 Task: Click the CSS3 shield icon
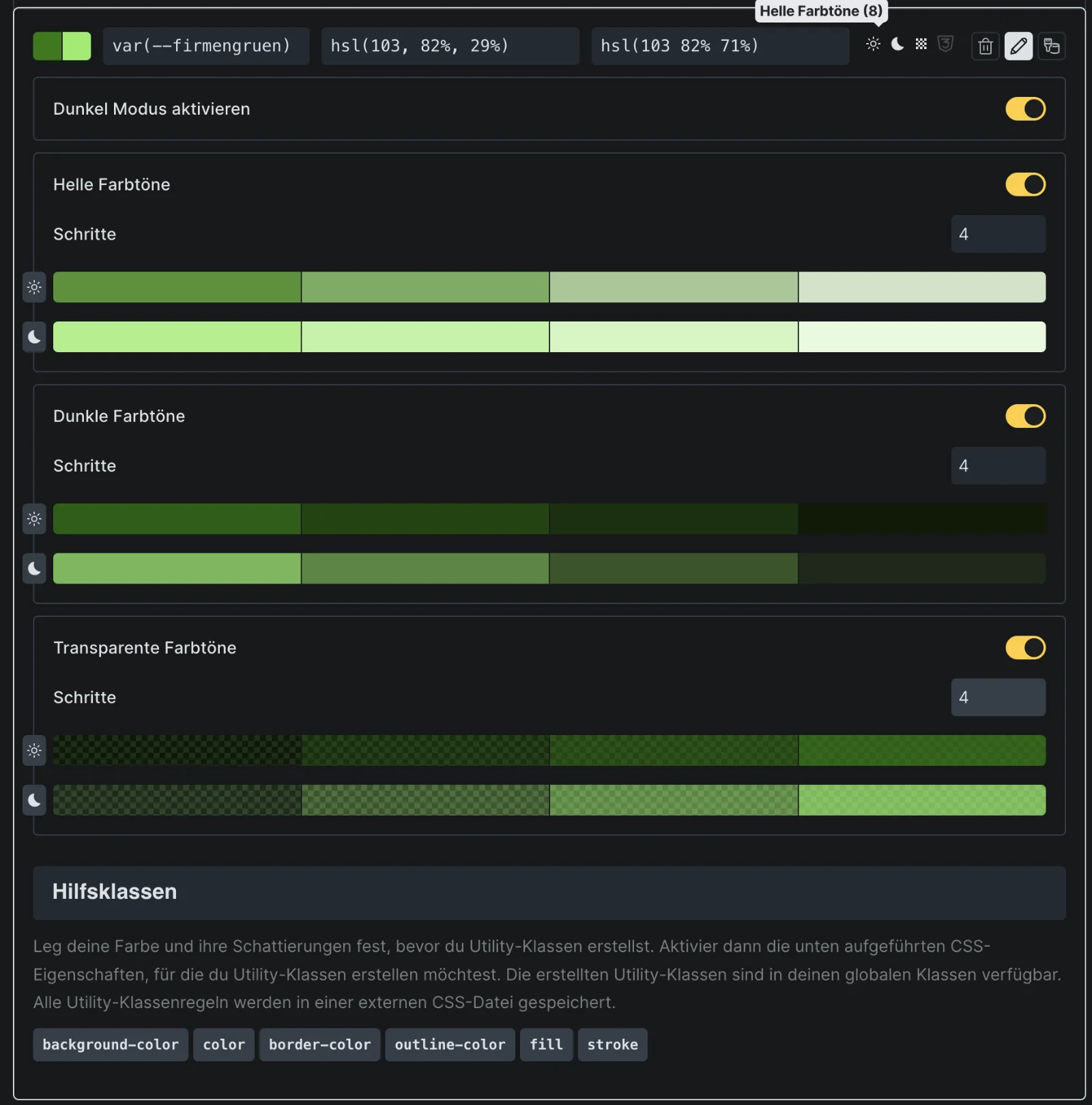click(x=945, y=44)
